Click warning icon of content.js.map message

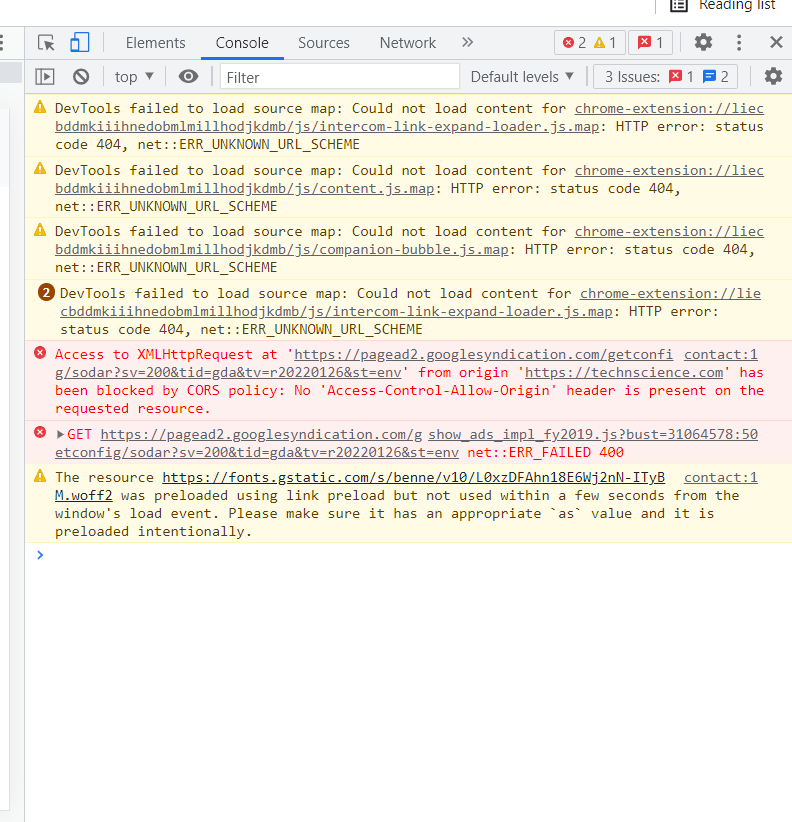tap(40, 169)
